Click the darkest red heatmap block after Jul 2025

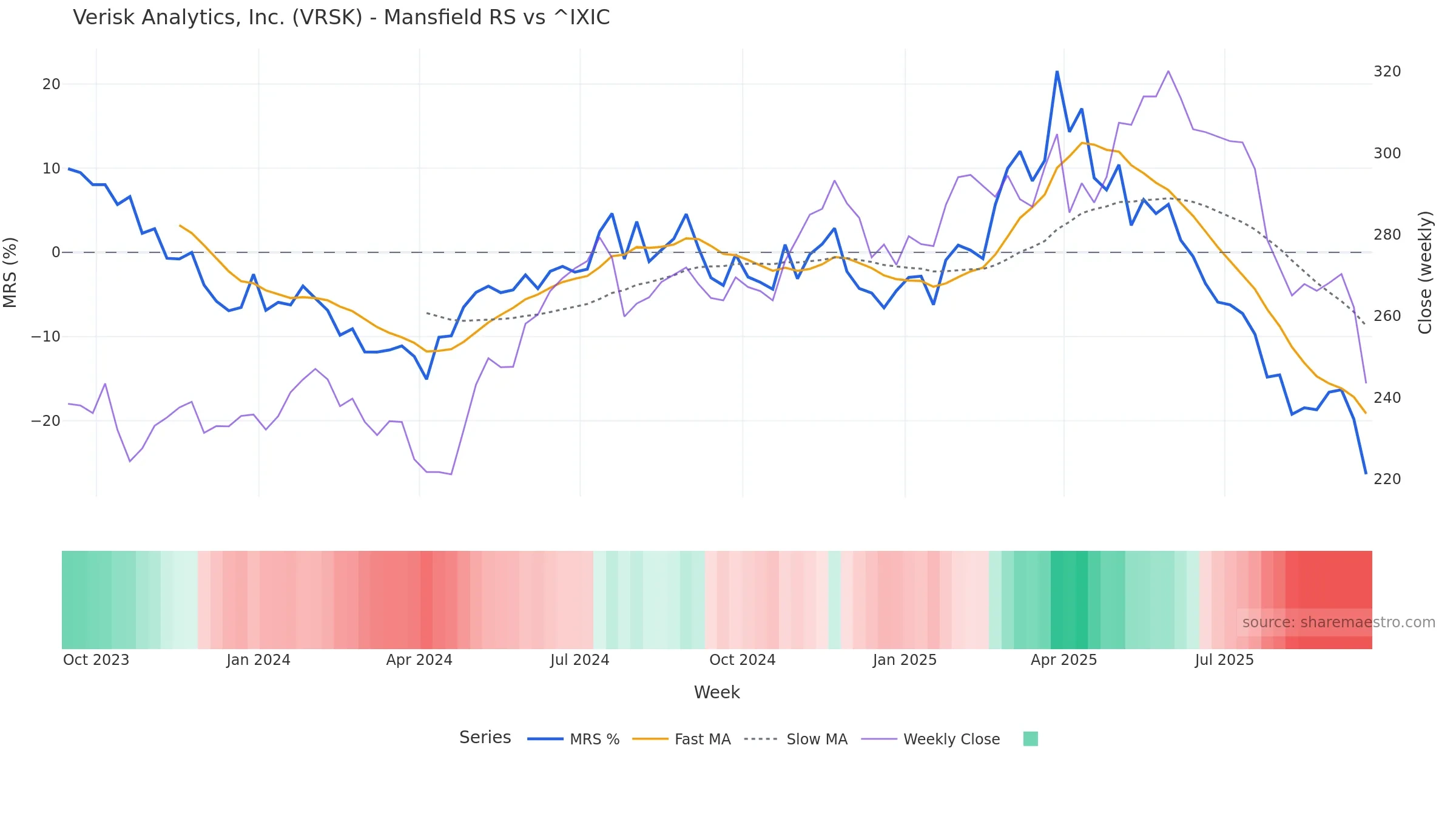1329,600
